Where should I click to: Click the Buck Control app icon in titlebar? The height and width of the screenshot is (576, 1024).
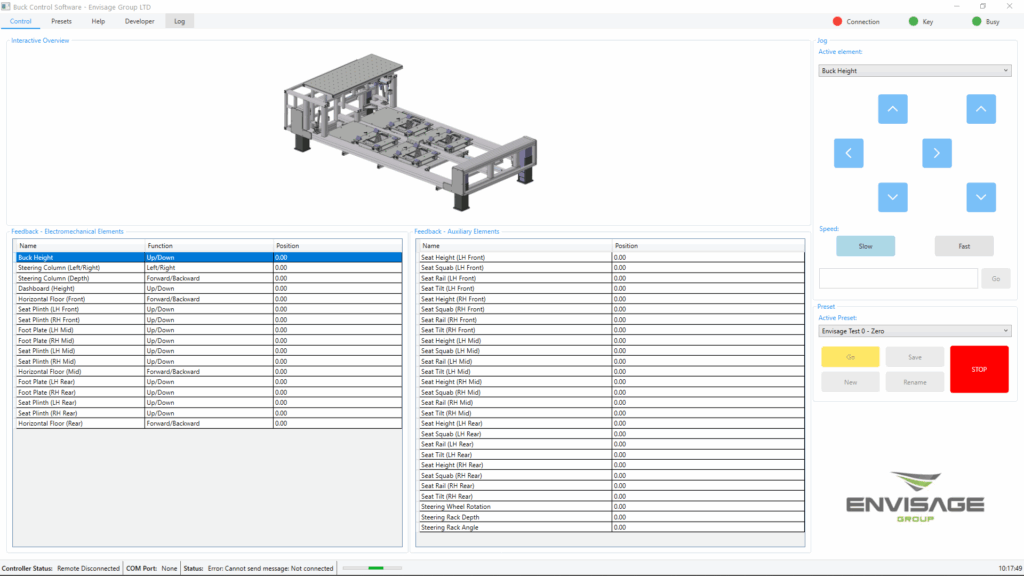pos(8,6)
